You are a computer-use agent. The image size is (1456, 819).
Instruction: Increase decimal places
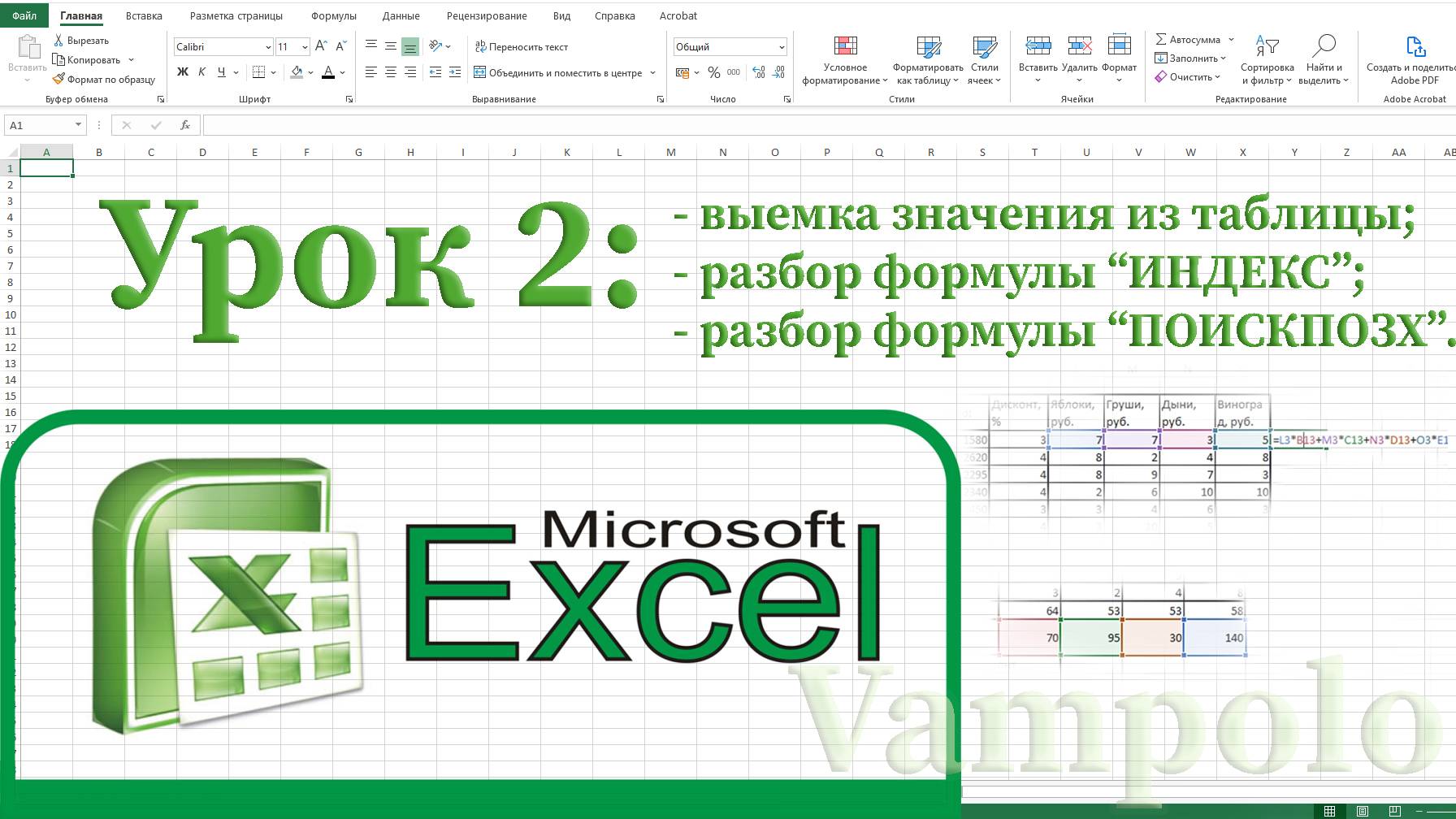pyautogui.click(x=759, y=72)
